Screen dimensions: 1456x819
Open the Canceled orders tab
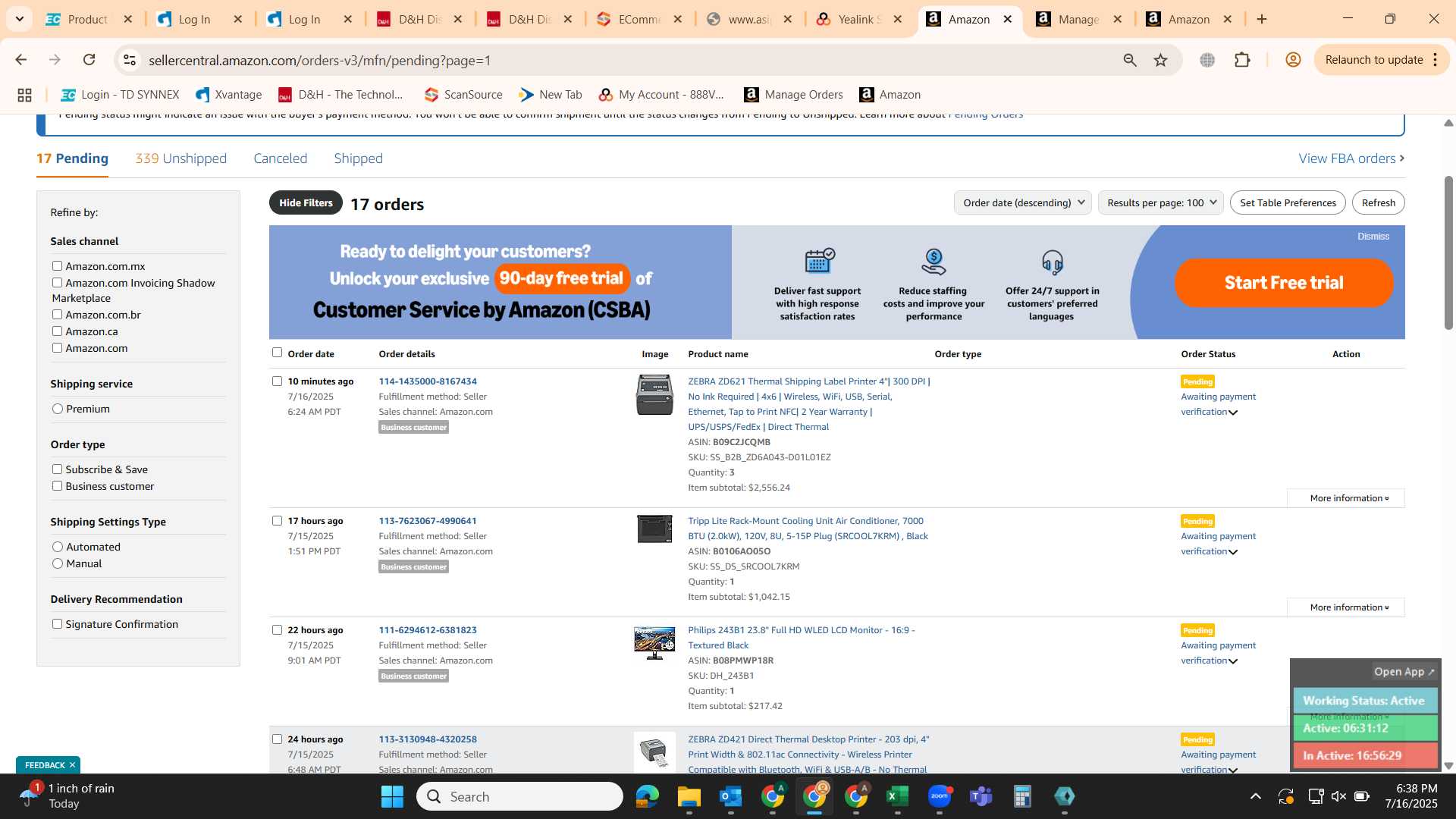[x=280, y=158]
